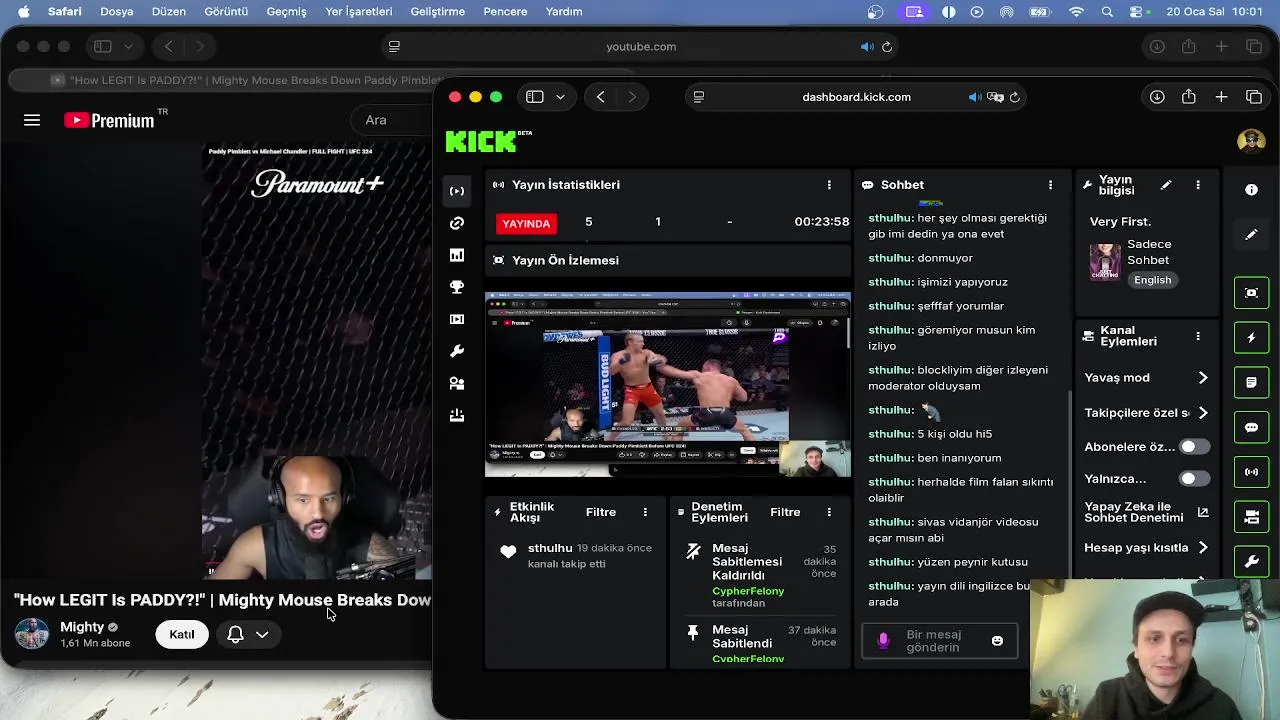
Task: Open the Kick profile avatar
Action: pos(1251,141)
